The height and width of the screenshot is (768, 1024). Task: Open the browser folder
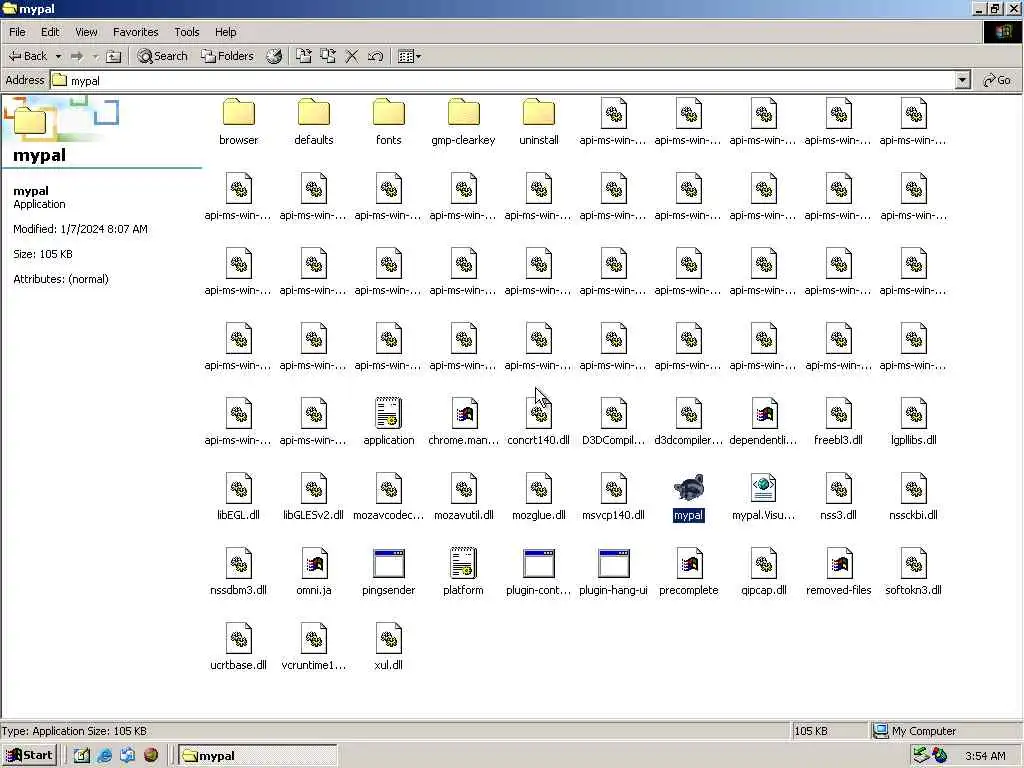point(238,122)
